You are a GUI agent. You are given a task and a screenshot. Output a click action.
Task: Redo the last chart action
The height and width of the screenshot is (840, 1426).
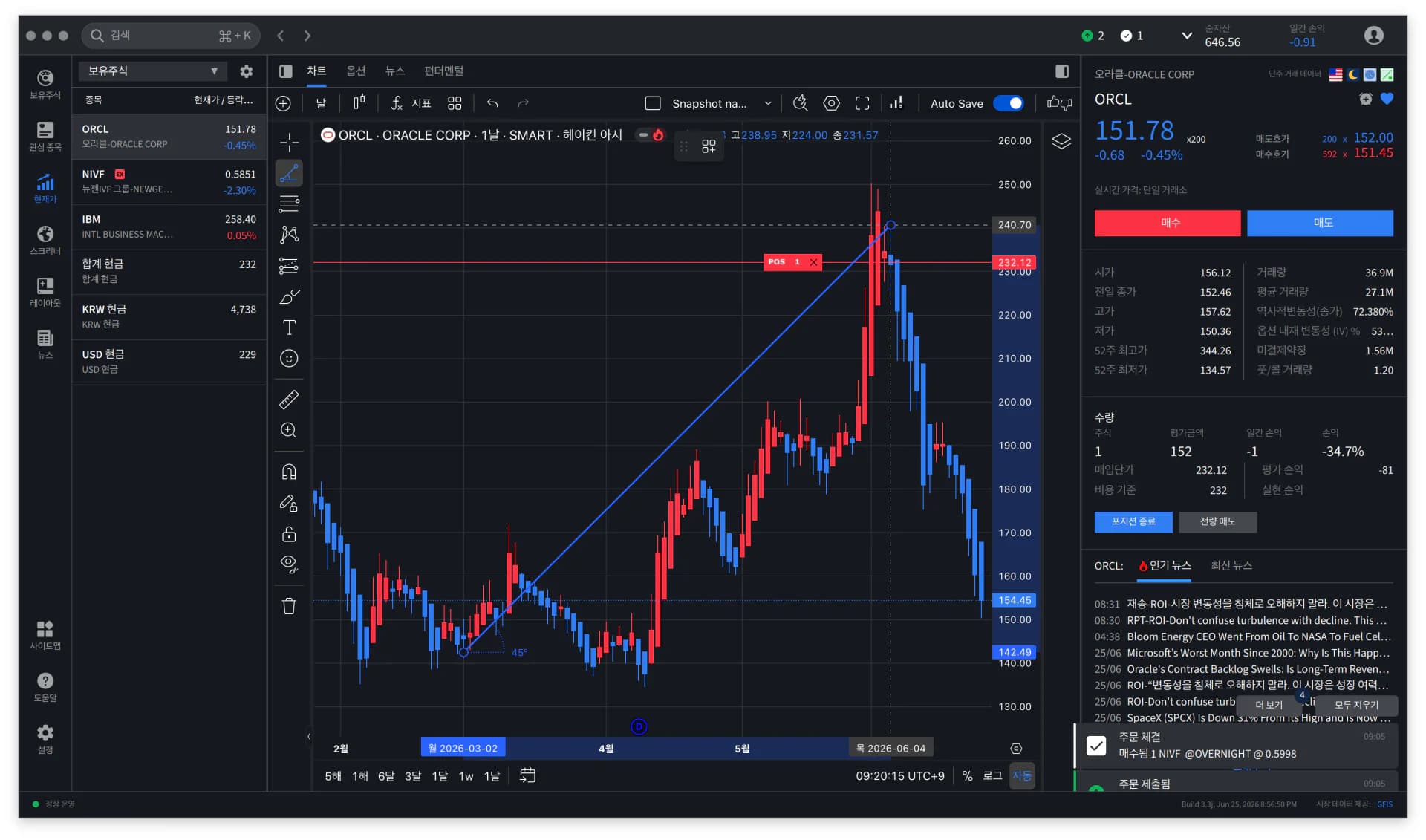coord(524,103)
